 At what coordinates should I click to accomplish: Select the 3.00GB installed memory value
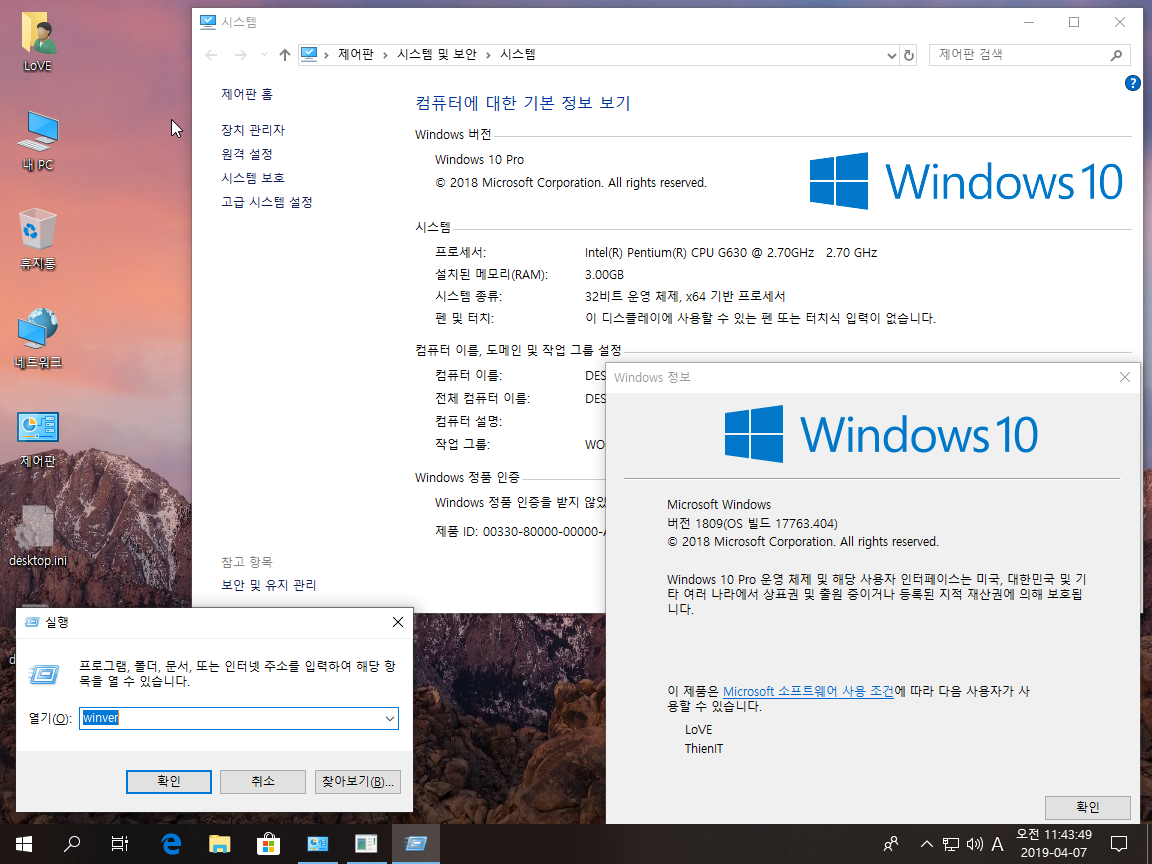tap(604, 275)
